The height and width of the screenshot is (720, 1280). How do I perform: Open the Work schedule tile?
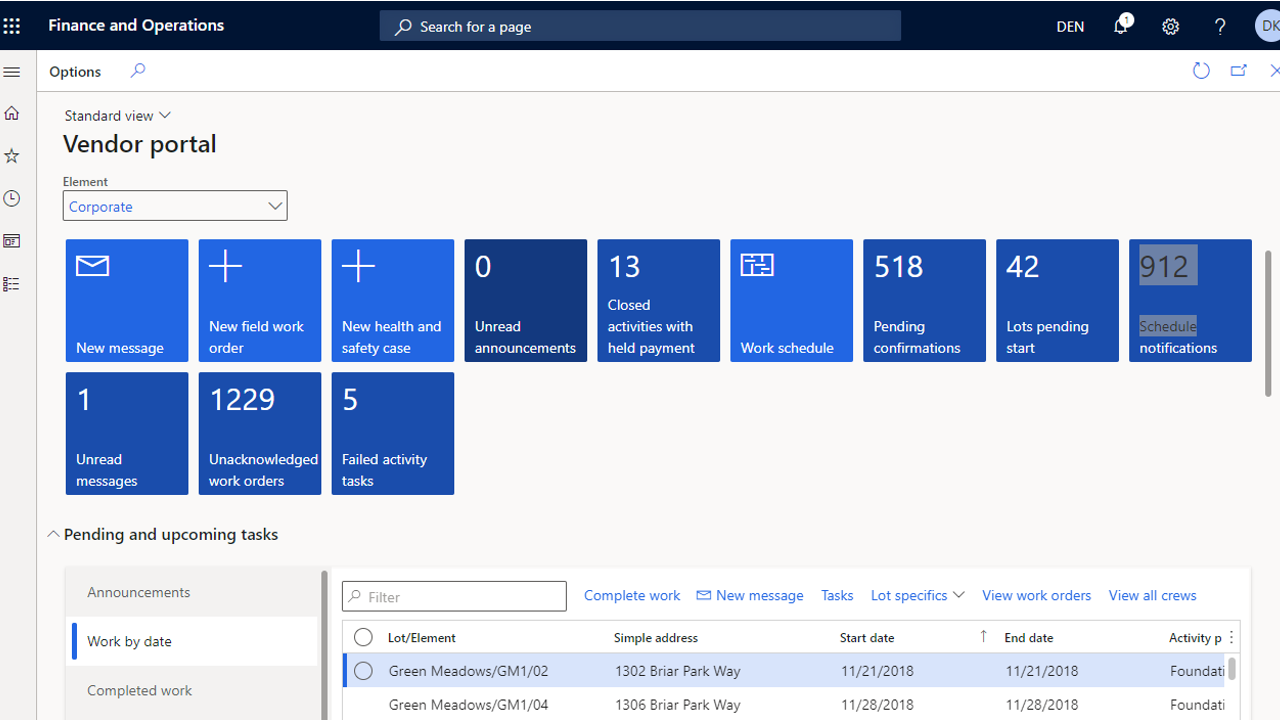coord(791,301)
